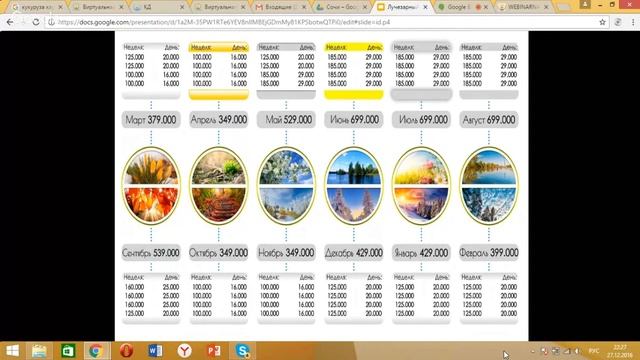Open the taskbar clock showing 22:27
This screenshot has height=360, width=640.
(620, 351)
